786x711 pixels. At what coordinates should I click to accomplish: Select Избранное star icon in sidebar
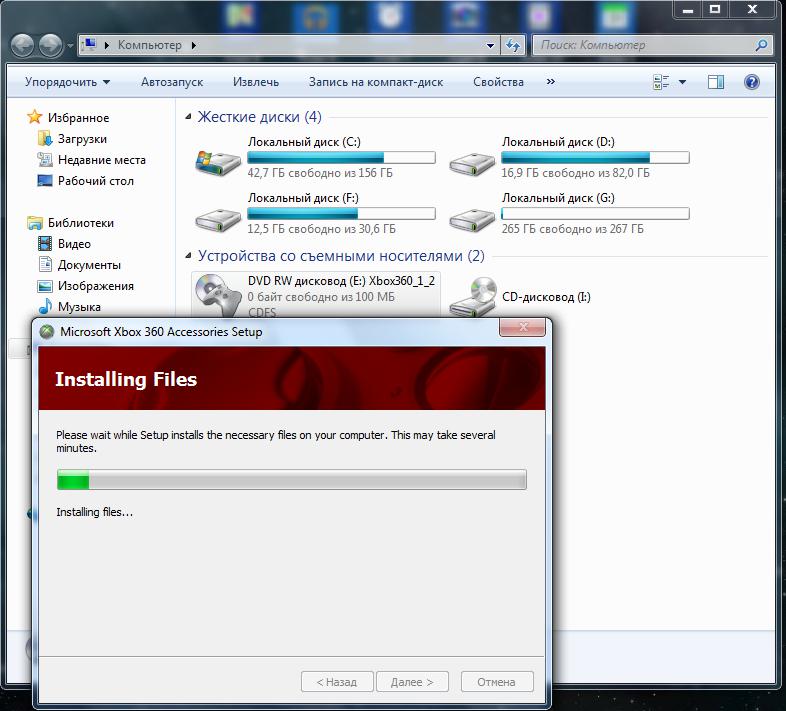point(35,117)
